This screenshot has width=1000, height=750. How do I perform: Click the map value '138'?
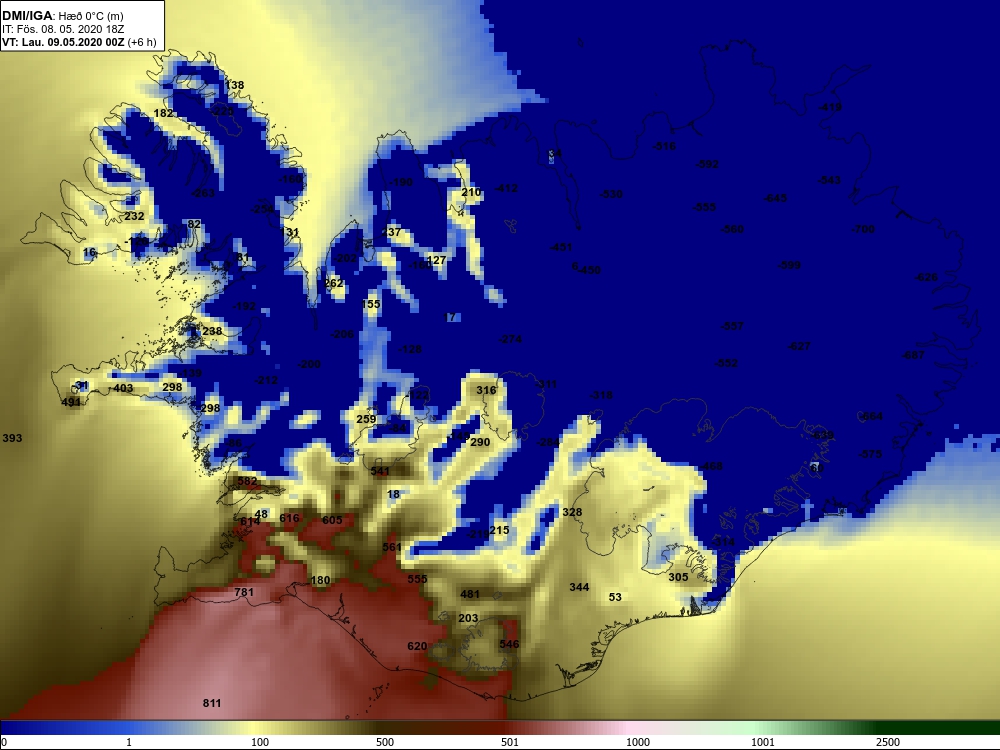[x=235, y=85]
